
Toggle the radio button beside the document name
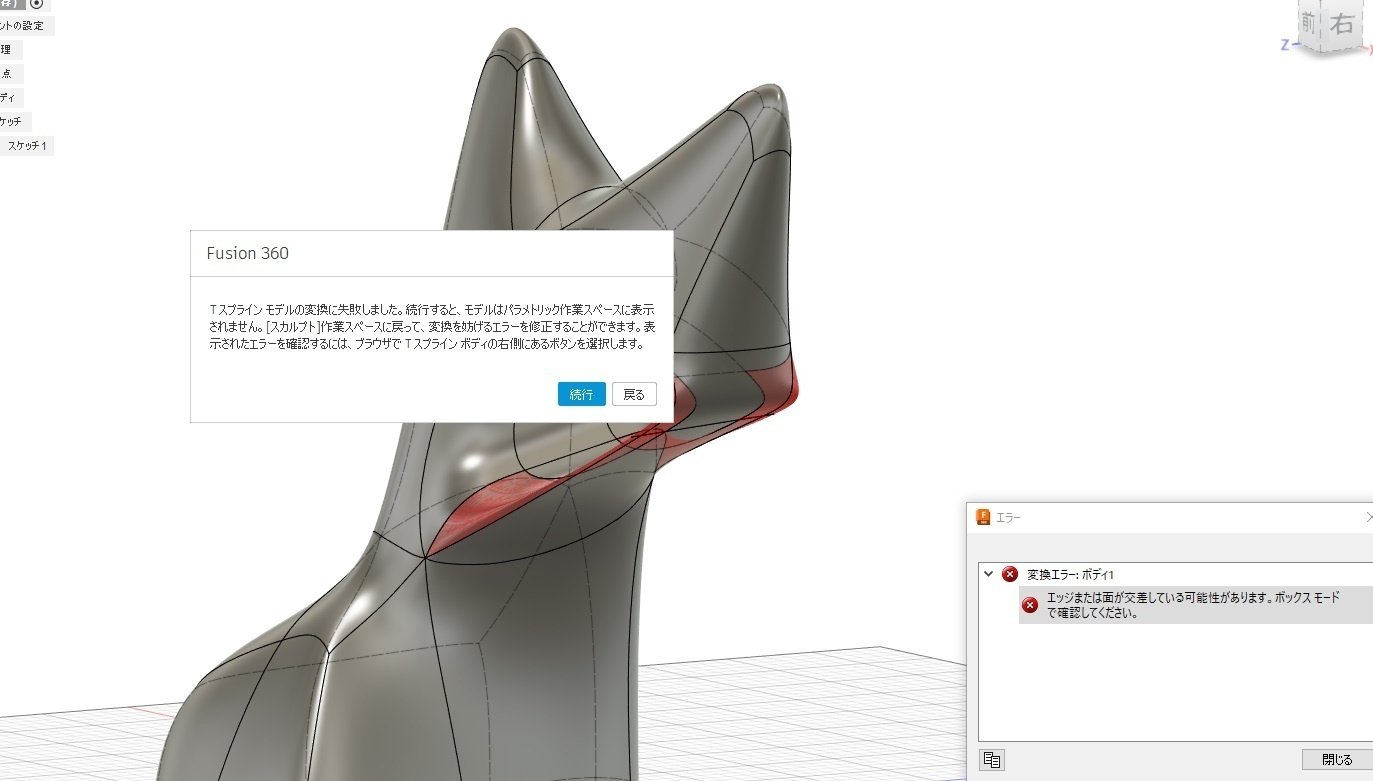tap(37, 4)
